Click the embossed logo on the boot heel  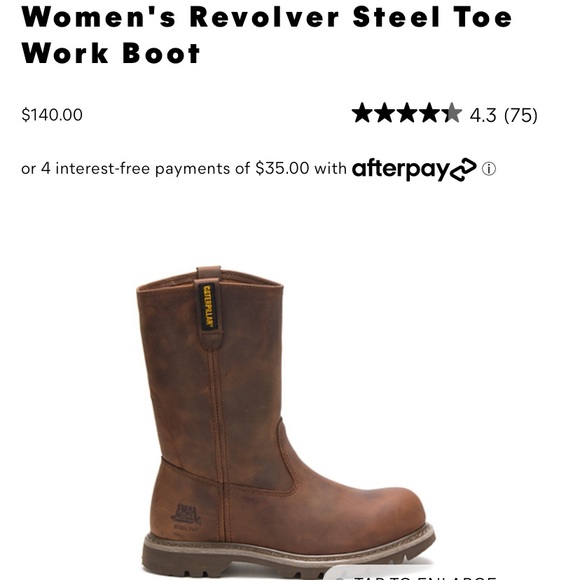point(186,515)
